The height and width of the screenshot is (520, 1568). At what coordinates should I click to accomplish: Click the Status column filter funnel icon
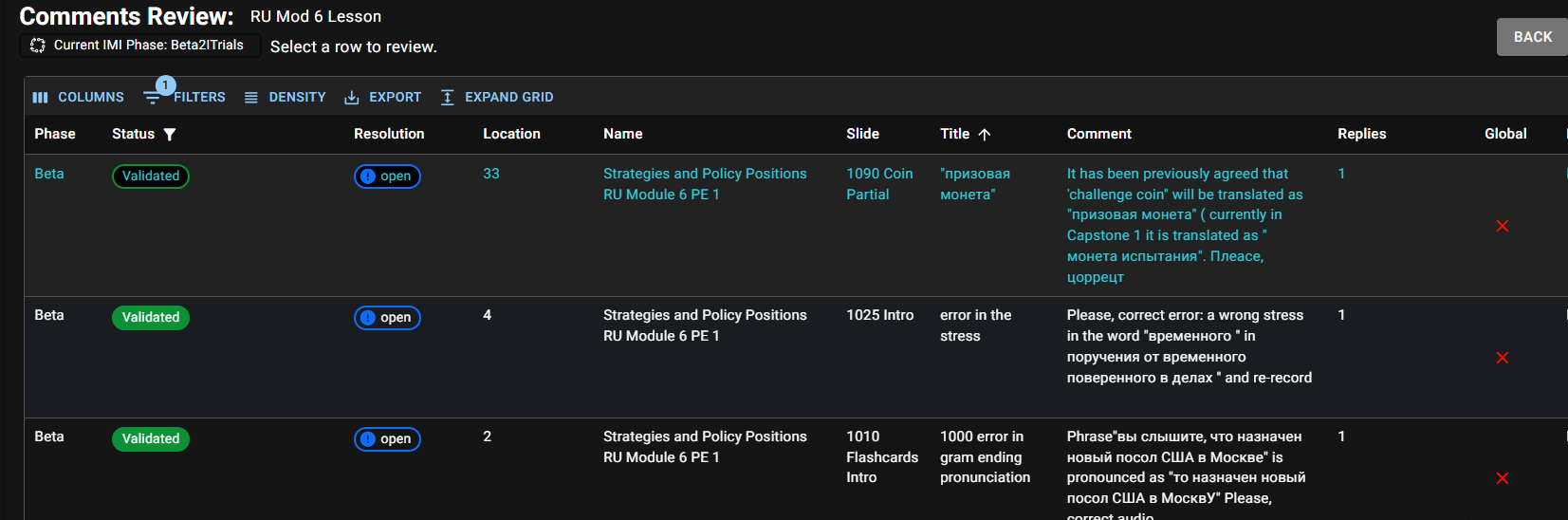(x=170, y=135)
